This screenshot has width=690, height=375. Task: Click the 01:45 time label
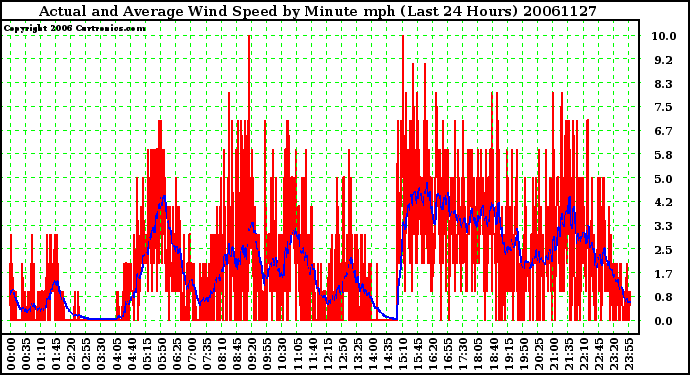56,354
